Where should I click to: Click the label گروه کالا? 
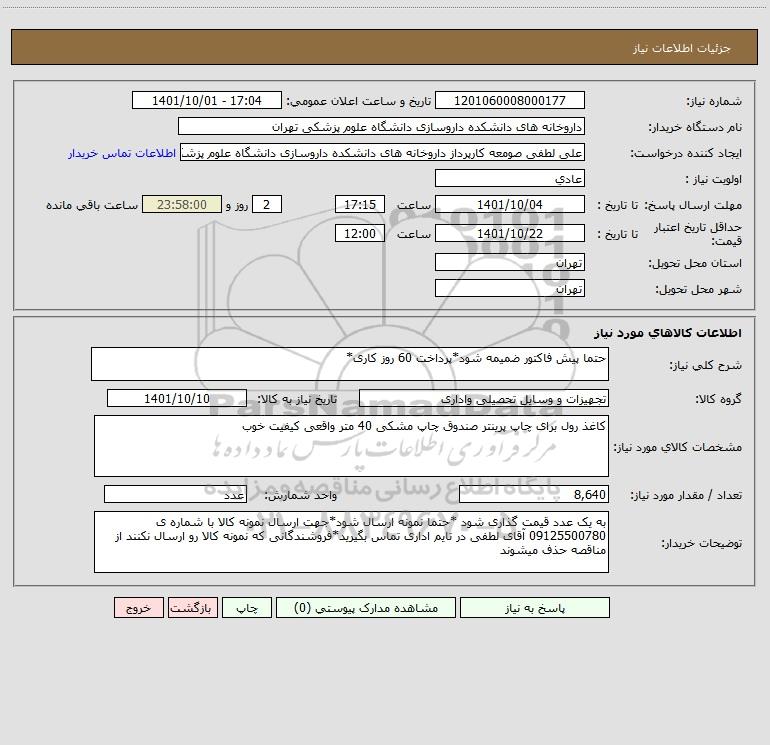click(x=718, y=399)
